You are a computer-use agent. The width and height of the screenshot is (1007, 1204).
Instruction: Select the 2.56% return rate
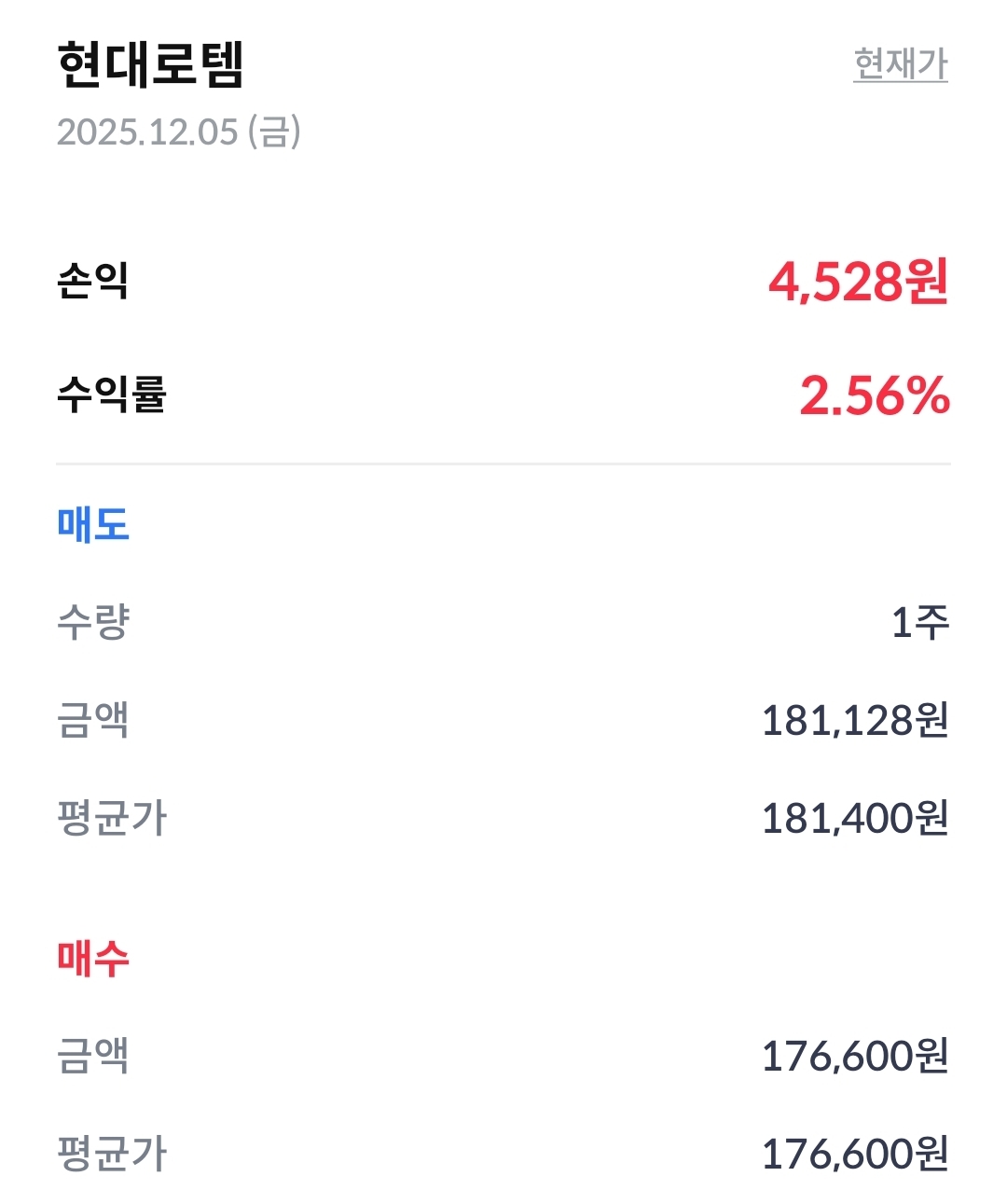click(x=874, y=395)
